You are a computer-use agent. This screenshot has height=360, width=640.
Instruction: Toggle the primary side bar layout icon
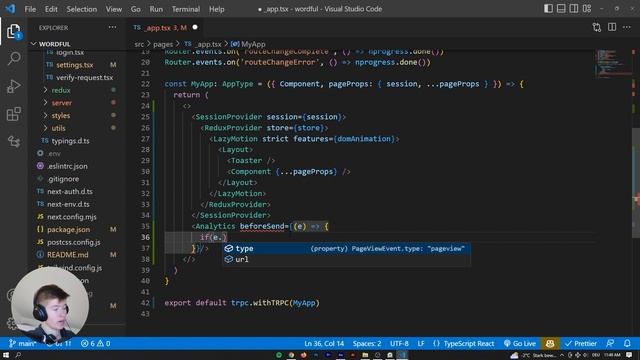click(548, 9)
